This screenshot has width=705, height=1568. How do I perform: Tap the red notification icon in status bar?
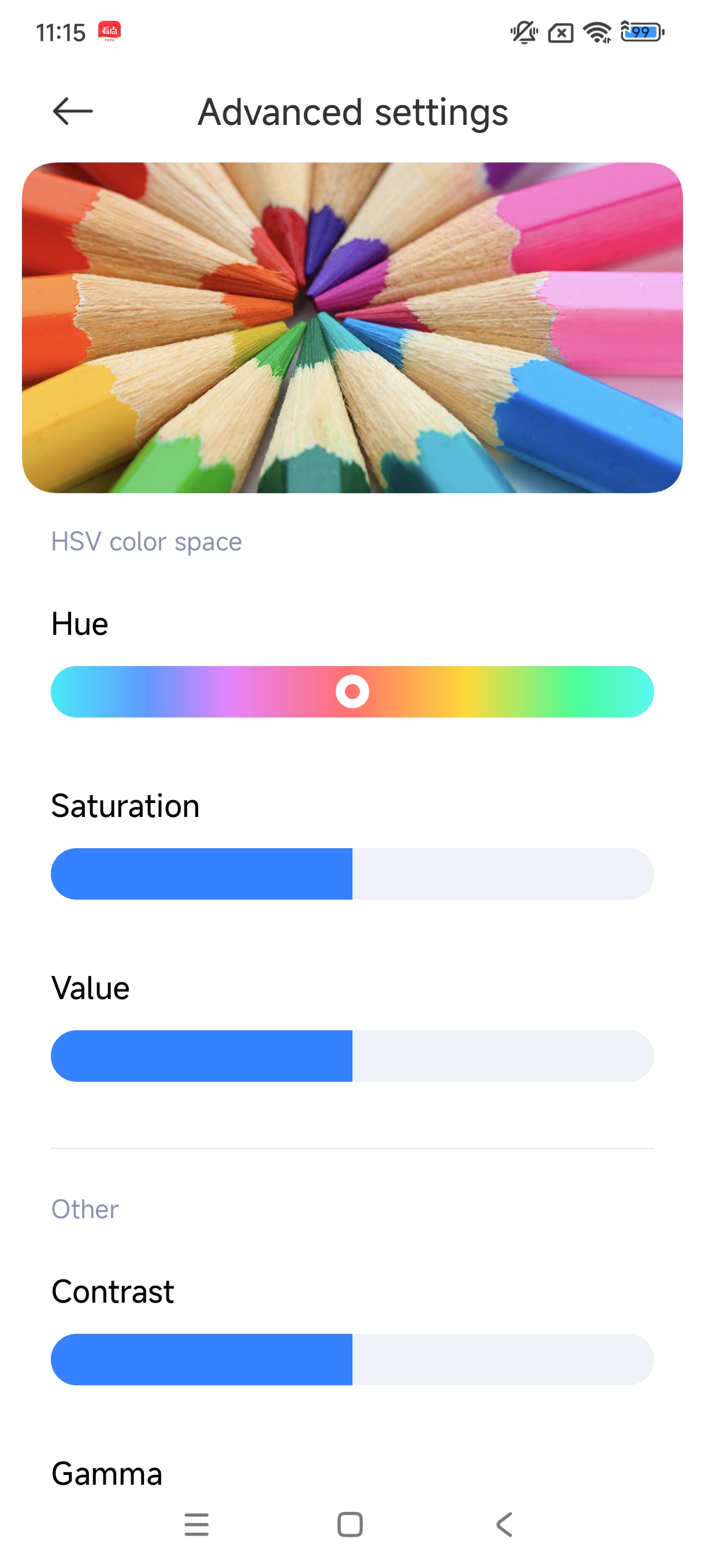tap(109, 31)
